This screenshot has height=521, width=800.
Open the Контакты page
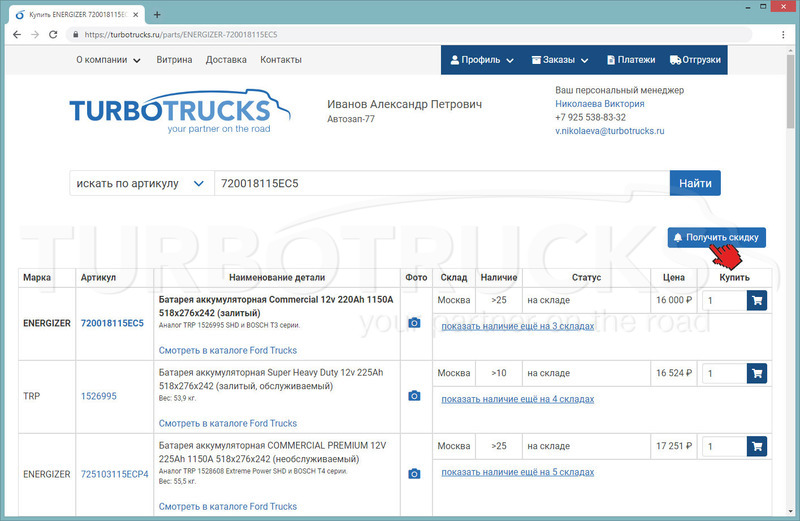(x=281, y=60)
